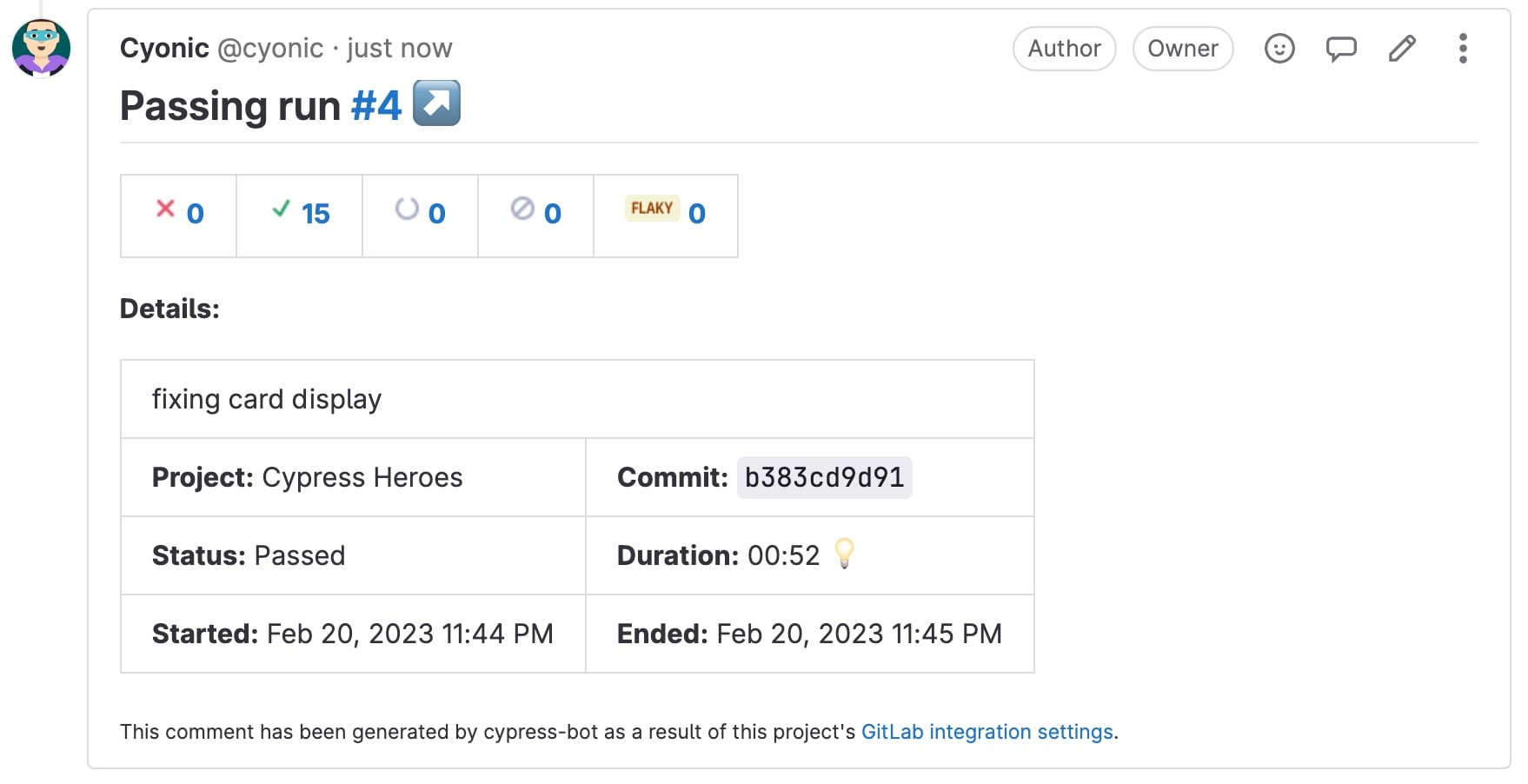
Task: Click the red X failed tests icon
Action: [x=165, y=209]
